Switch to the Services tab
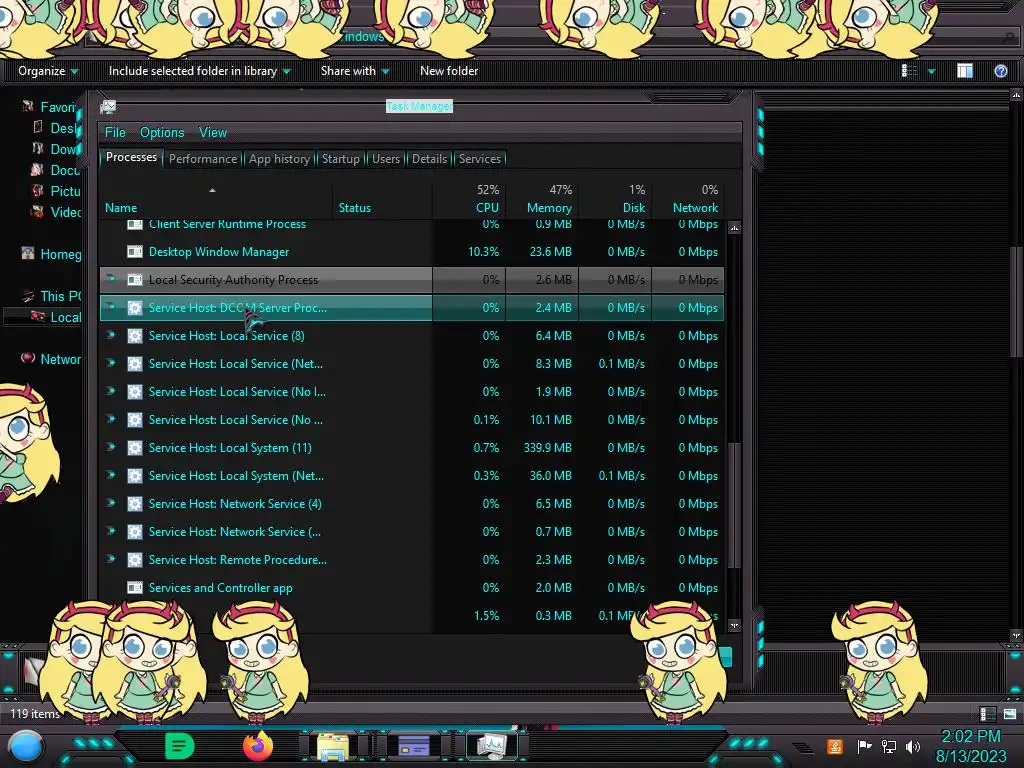1024x768 pixels. click(479, 159)
